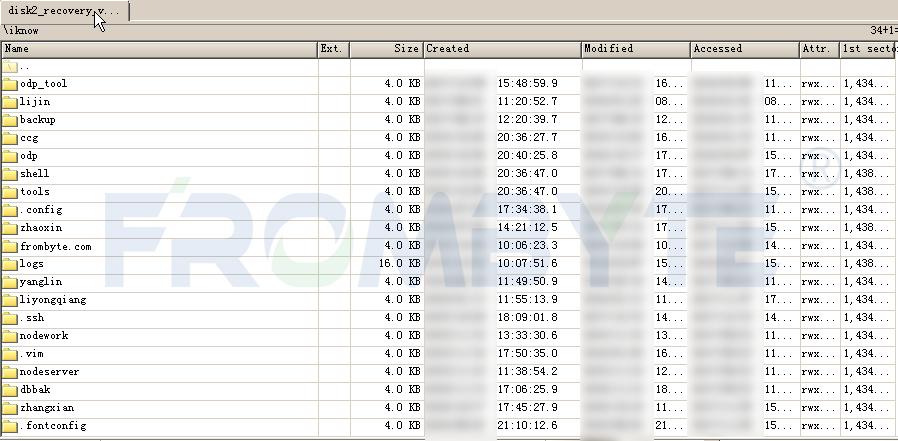Screen dimensions: 898x441
Task: Click the frombyte.com folder name
Action: pyautogui.click(x=56, y=246)
